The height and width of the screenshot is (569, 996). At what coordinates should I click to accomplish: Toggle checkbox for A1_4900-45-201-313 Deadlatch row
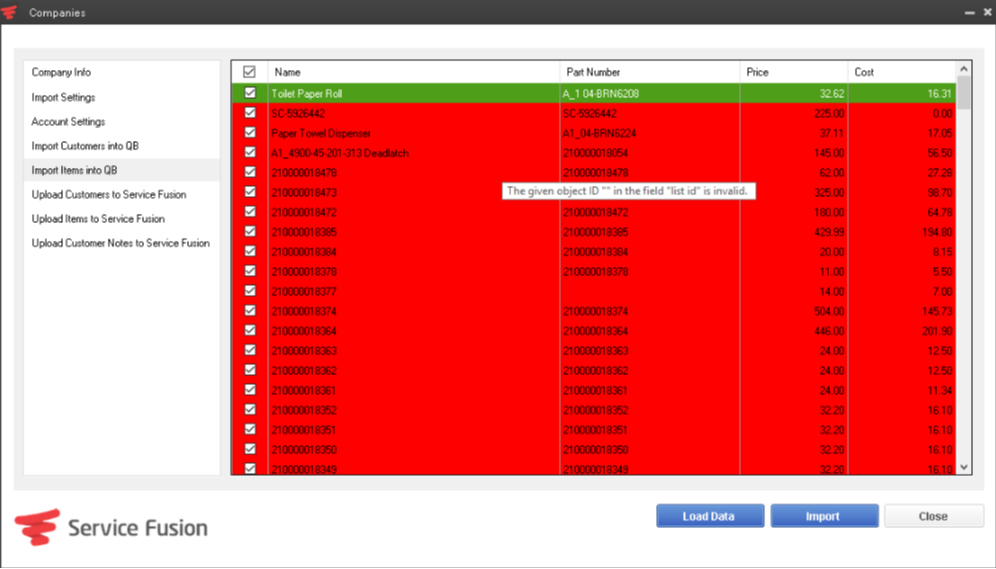click(x=250, y=152)
